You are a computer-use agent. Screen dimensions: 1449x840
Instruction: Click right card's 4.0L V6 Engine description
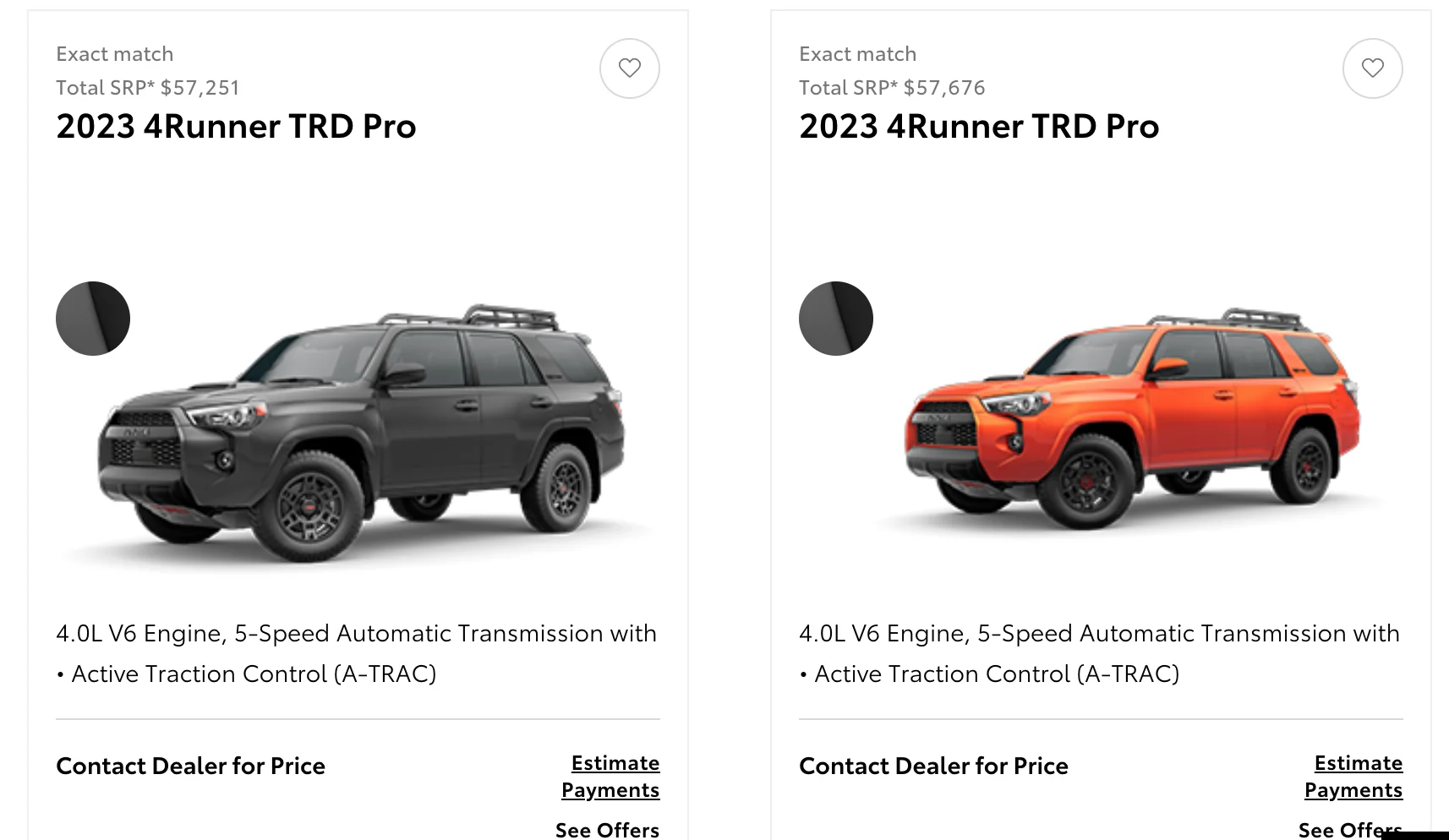pos(1099,634)
